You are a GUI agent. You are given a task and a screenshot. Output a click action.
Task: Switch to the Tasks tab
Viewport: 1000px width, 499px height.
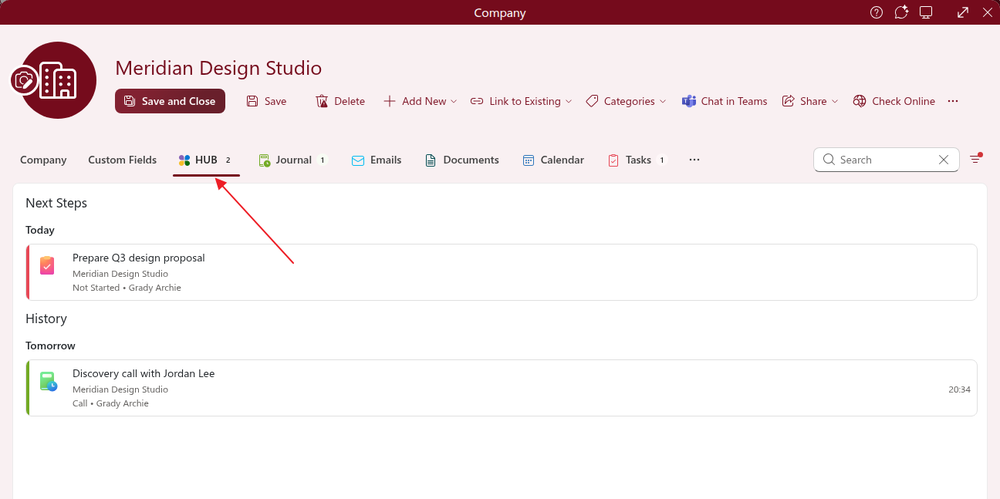(637, 160)
